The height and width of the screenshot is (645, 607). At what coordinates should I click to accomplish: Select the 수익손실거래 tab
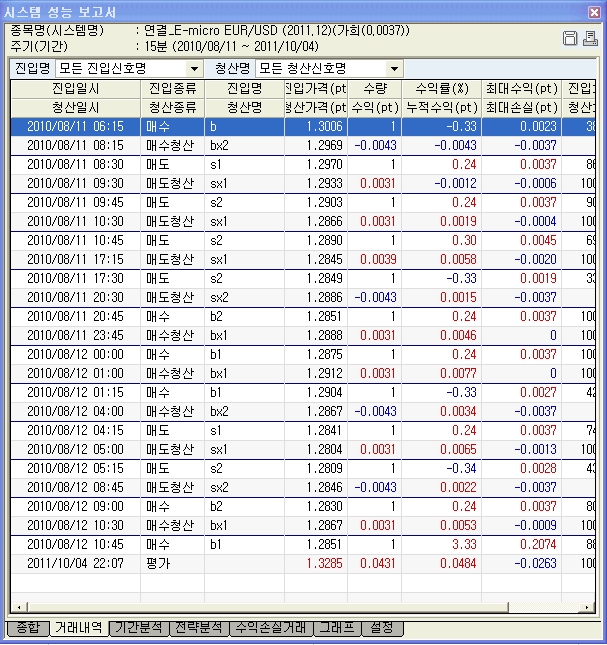[x=269, y=628]
